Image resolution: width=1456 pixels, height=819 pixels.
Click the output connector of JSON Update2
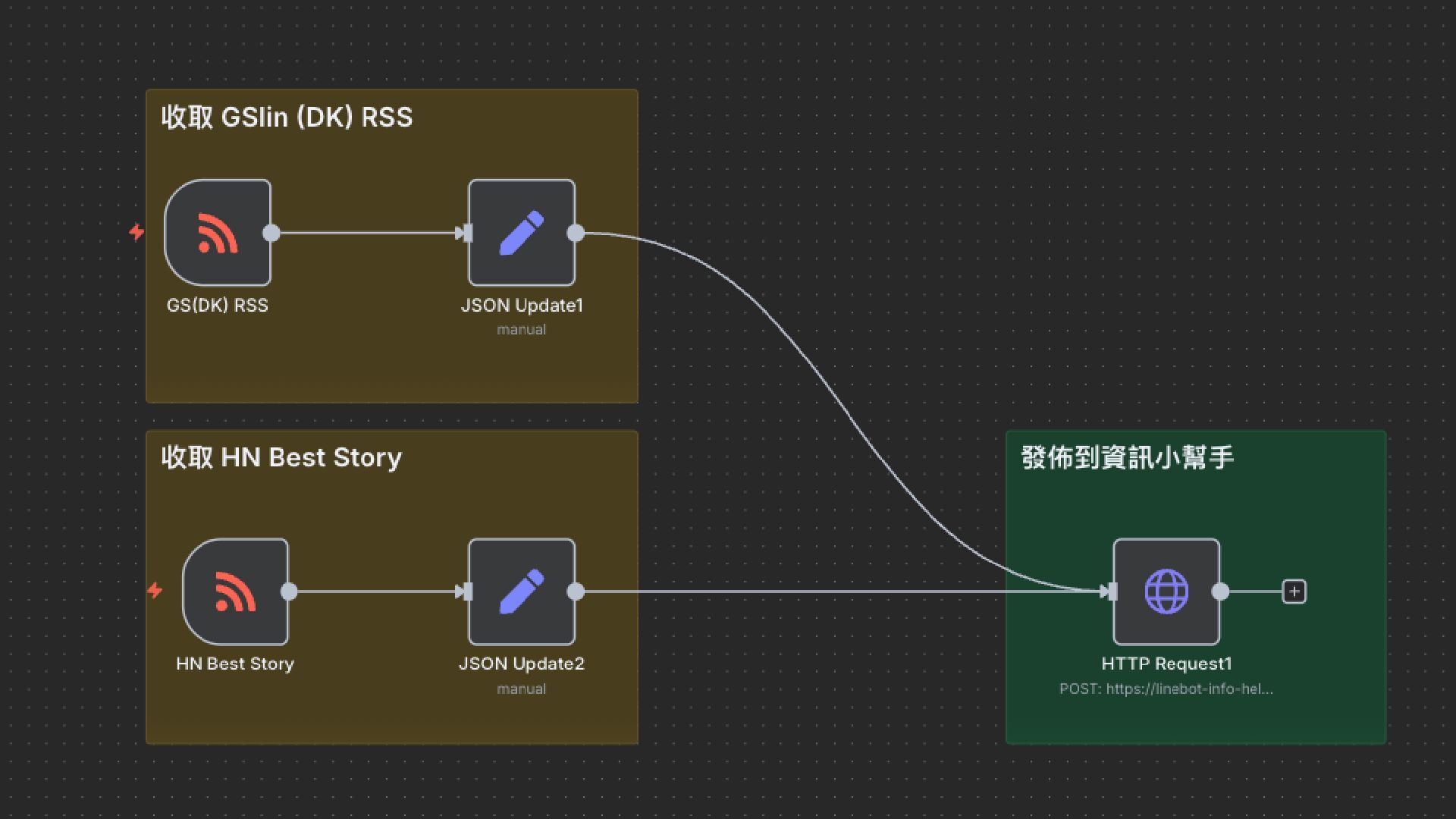click(x=576, y=591)
